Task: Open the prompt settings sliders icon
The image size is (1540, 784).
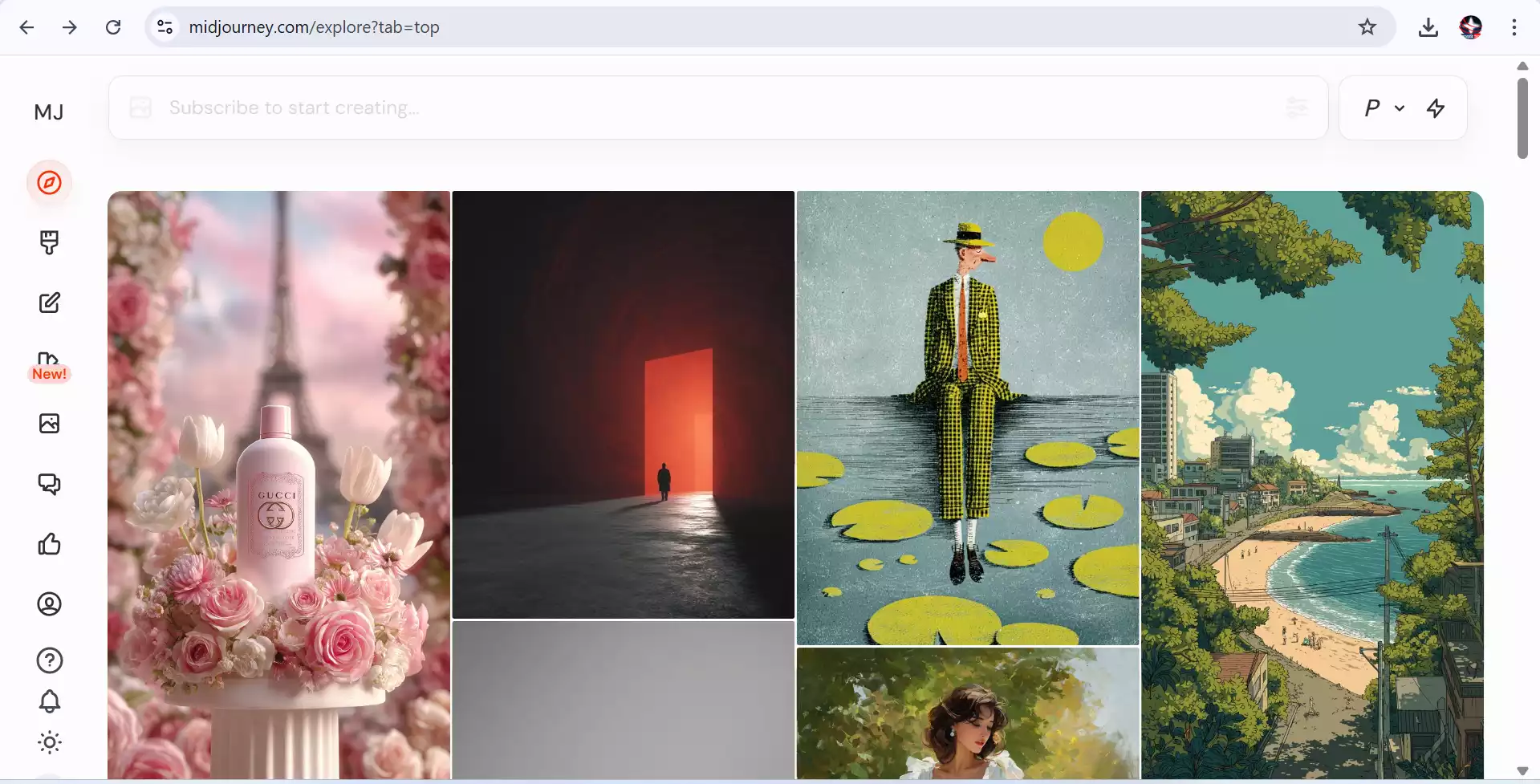Action: pyautogui.click(x=1297, y=108)
